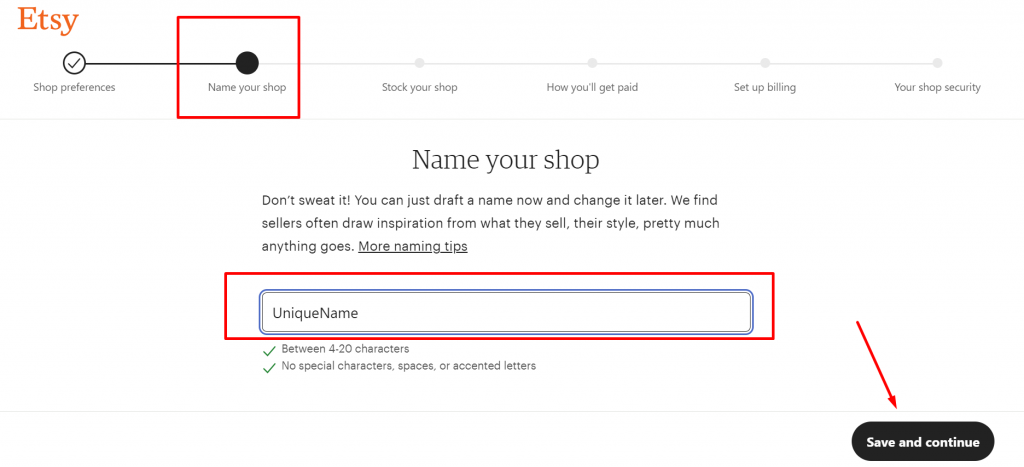Click the Shop preferences checkmark circle
The height and width of the screenshot is (467, 1024).
(x=74, y=63)
